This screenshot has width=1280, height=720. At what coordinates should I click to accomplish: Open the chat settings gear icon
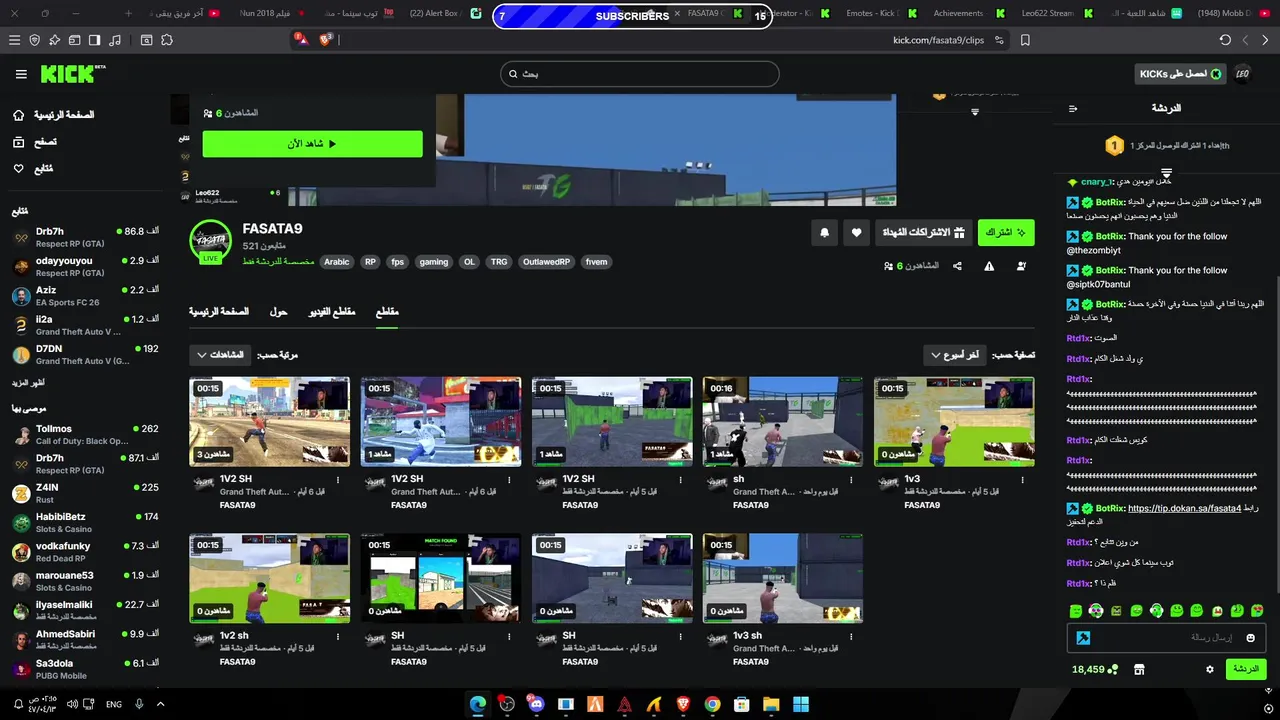(x=1209, y=669)
